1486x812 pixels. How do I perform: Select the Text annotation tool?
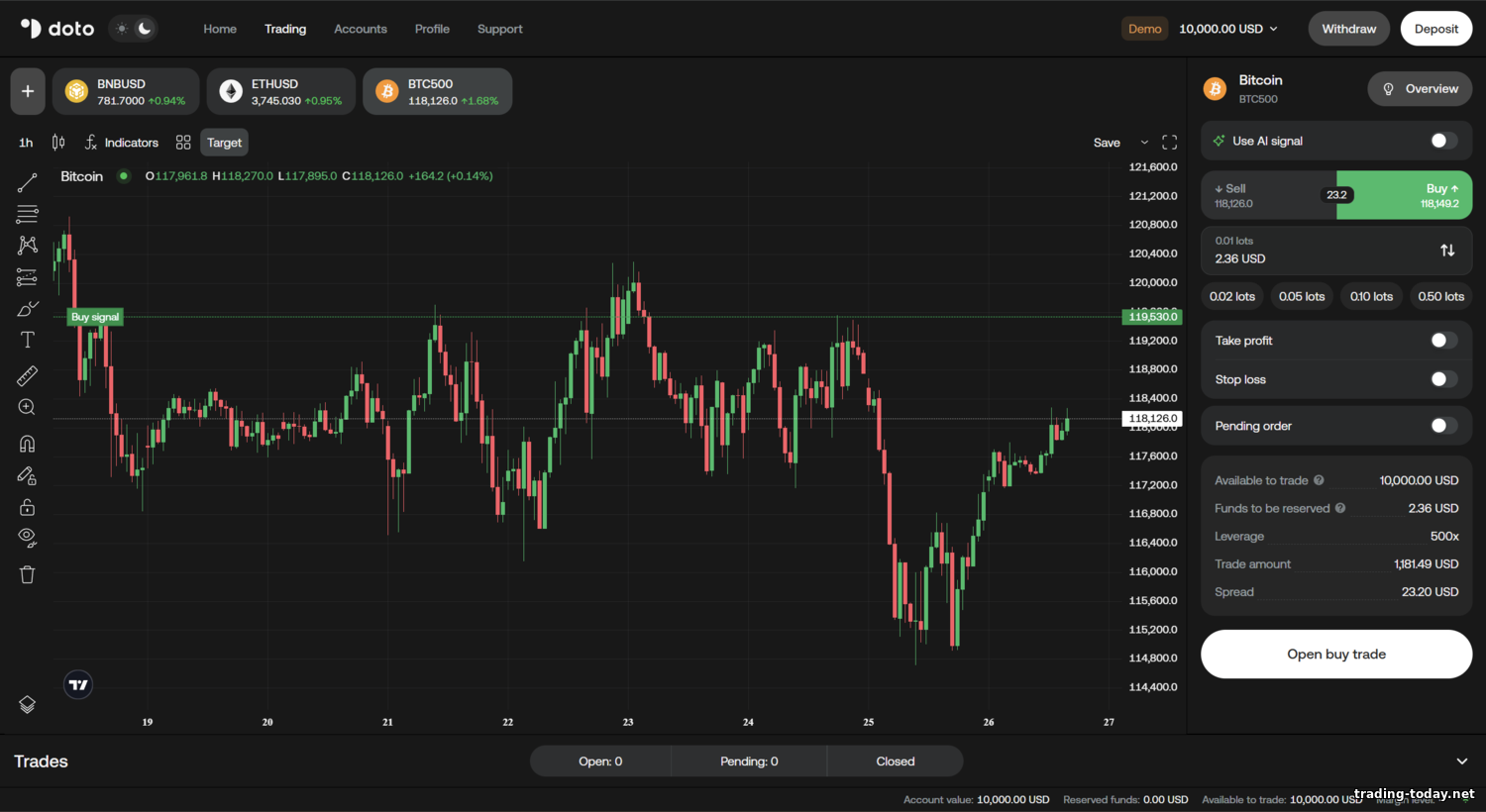pyautogui.click(x=28, y=341)
